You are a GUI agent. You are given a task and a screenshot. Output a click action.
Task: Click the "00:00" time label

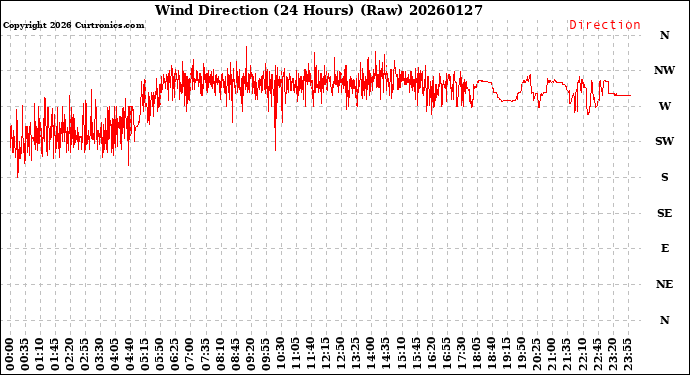[10, 355]
